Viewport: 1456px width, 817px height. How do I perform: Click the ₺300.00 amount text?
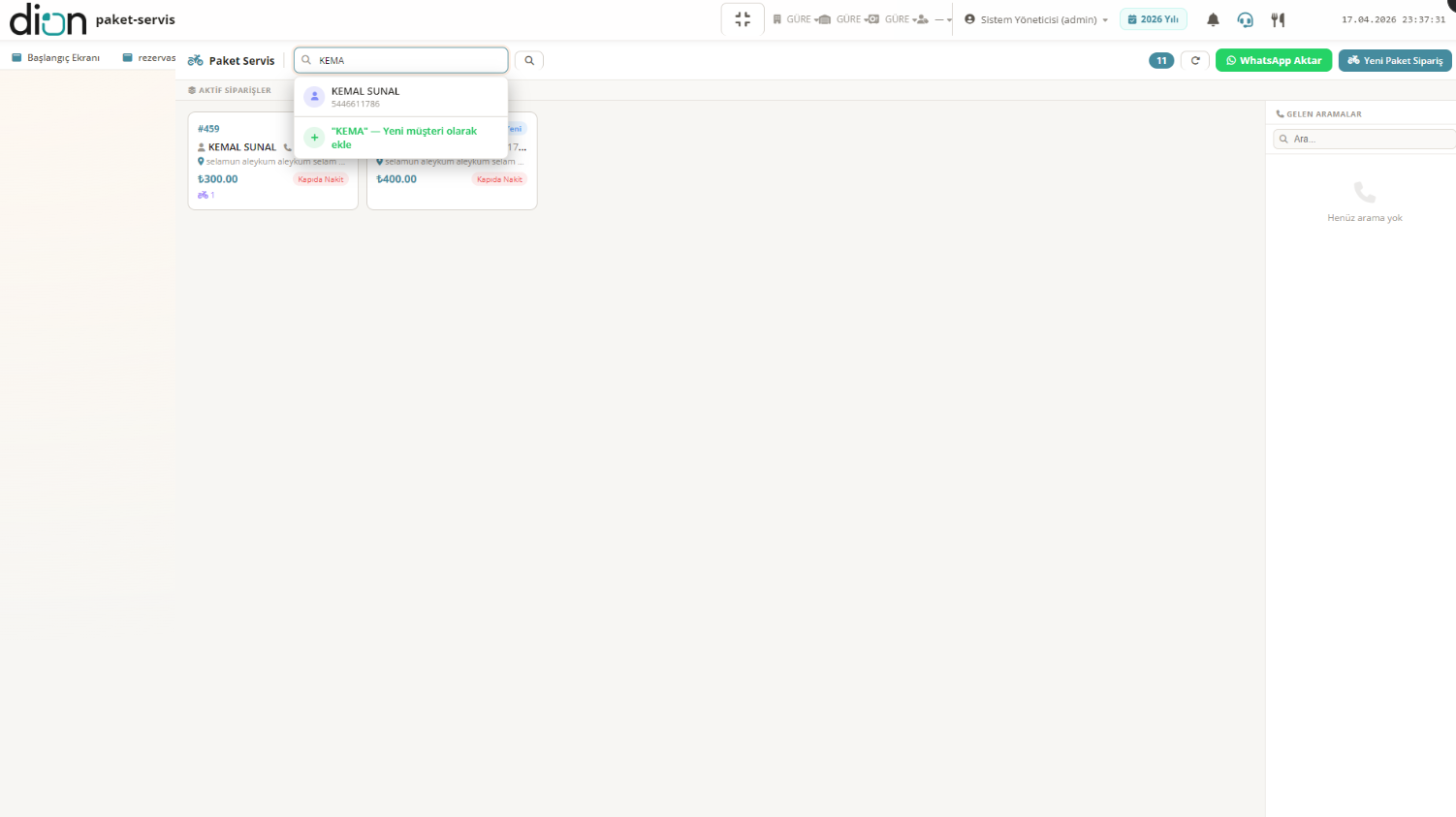pos(218,179)
